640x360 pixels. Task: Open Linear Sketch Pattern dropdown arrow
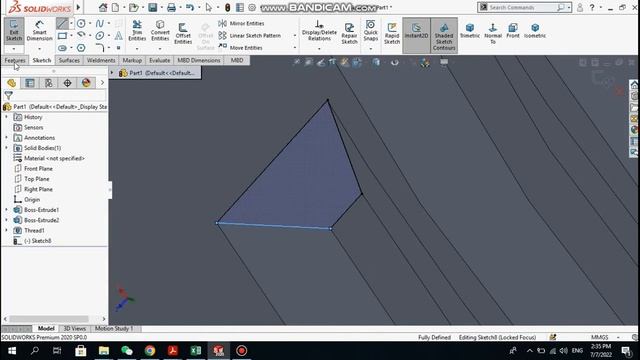(x=295, y=36)
